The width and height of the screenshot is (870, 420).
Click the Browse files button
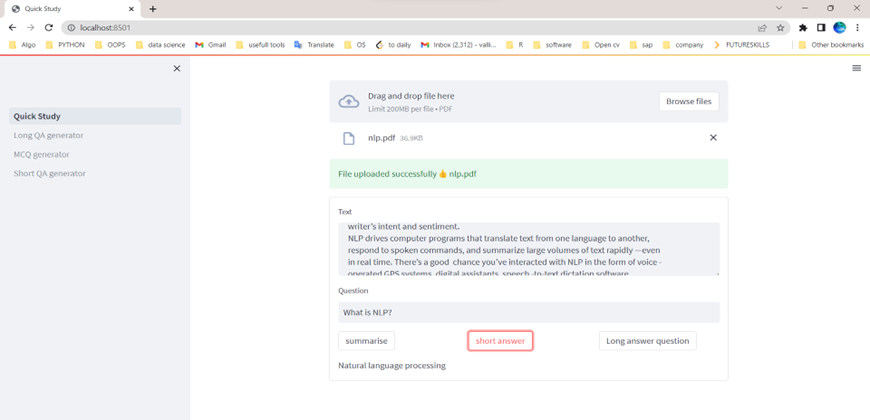689,102
